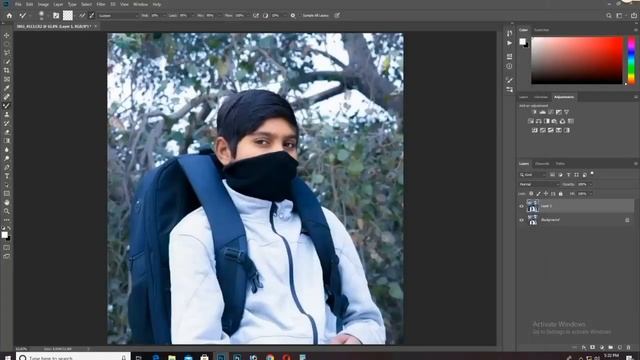Toggle type layer filter icon

(x=568, y=175)
